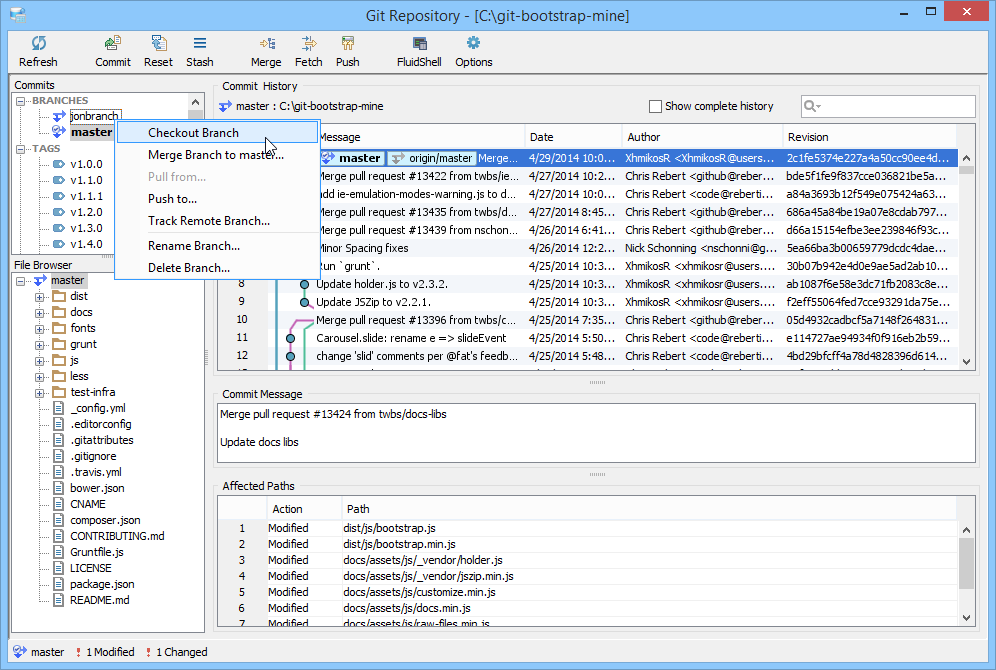
Task: Select composer.json in File Browser
Action: click(x=105, y=520)
